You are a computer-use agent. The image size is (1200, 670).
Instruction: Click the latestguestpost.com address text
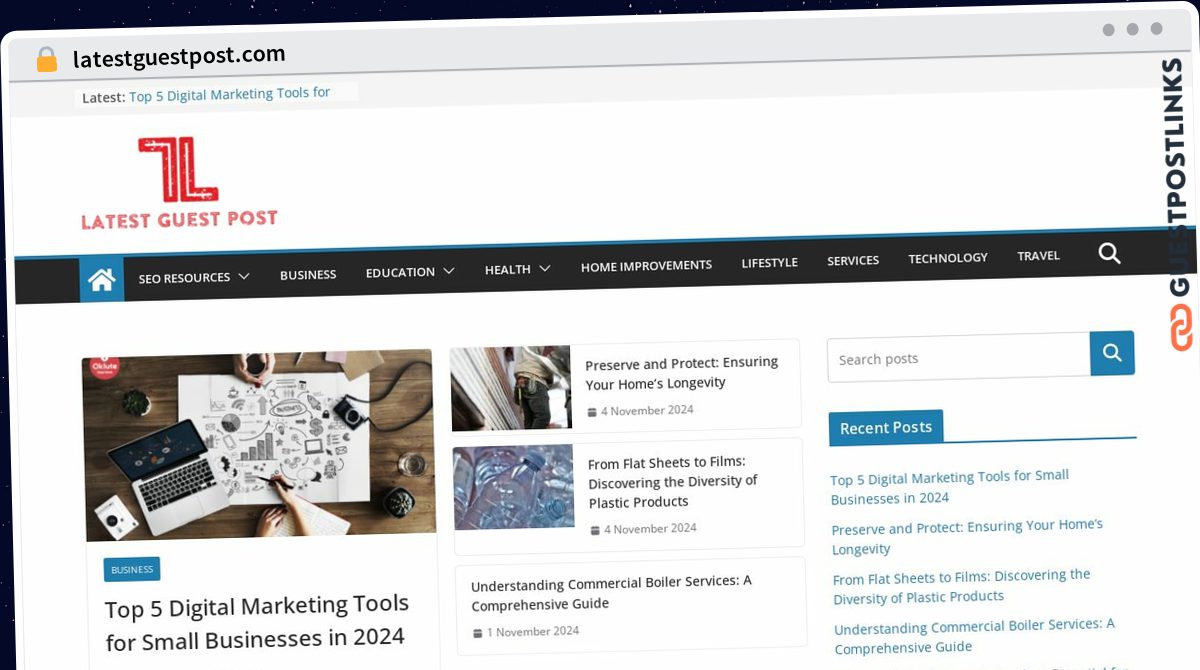179,57
